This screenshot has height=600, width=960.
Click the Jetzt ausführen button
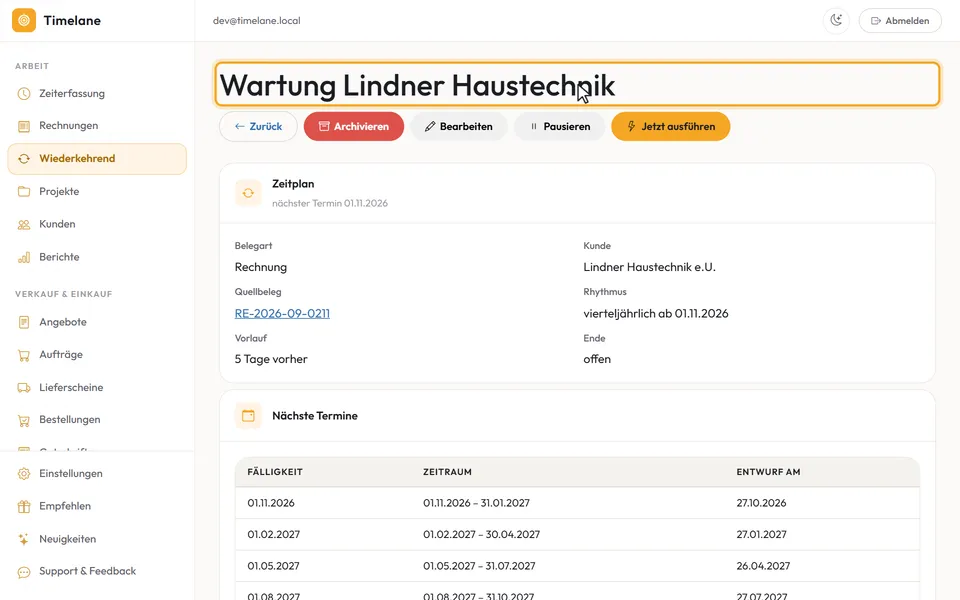pos(670,127)
